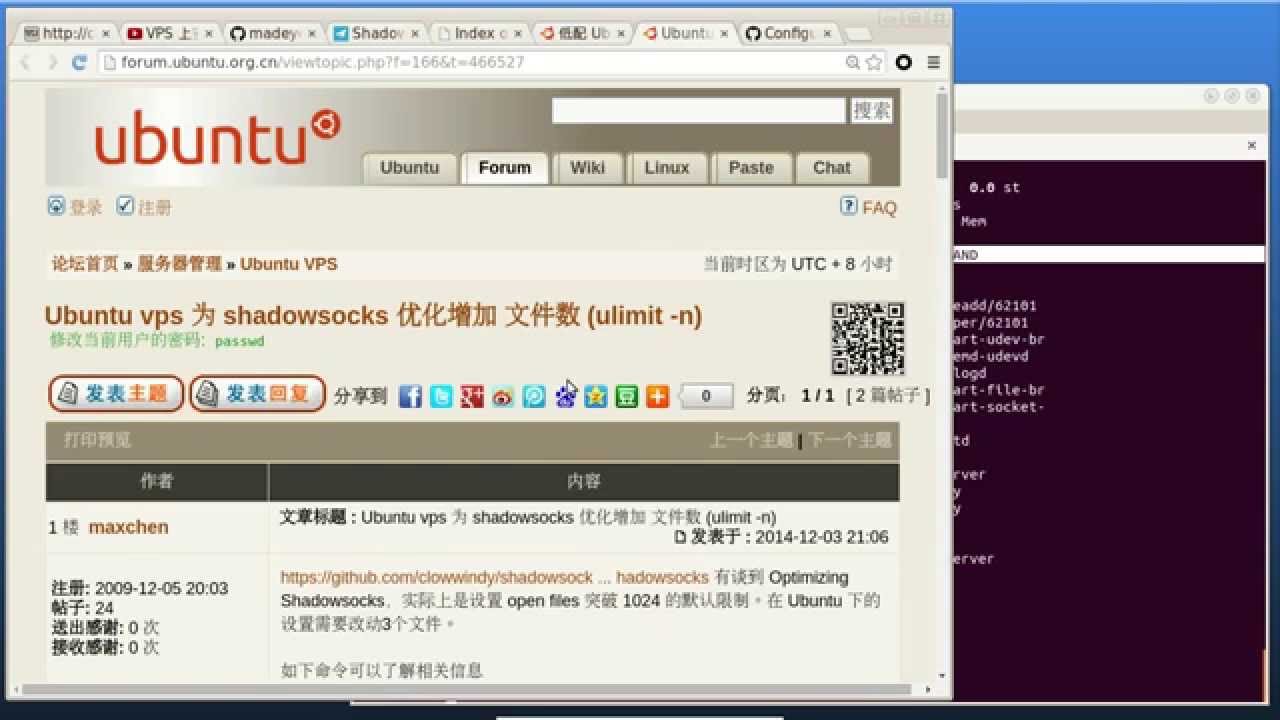The image size is (1280, 720).
Task: Share via the green Douban icon
Action: tap(627, 396)
